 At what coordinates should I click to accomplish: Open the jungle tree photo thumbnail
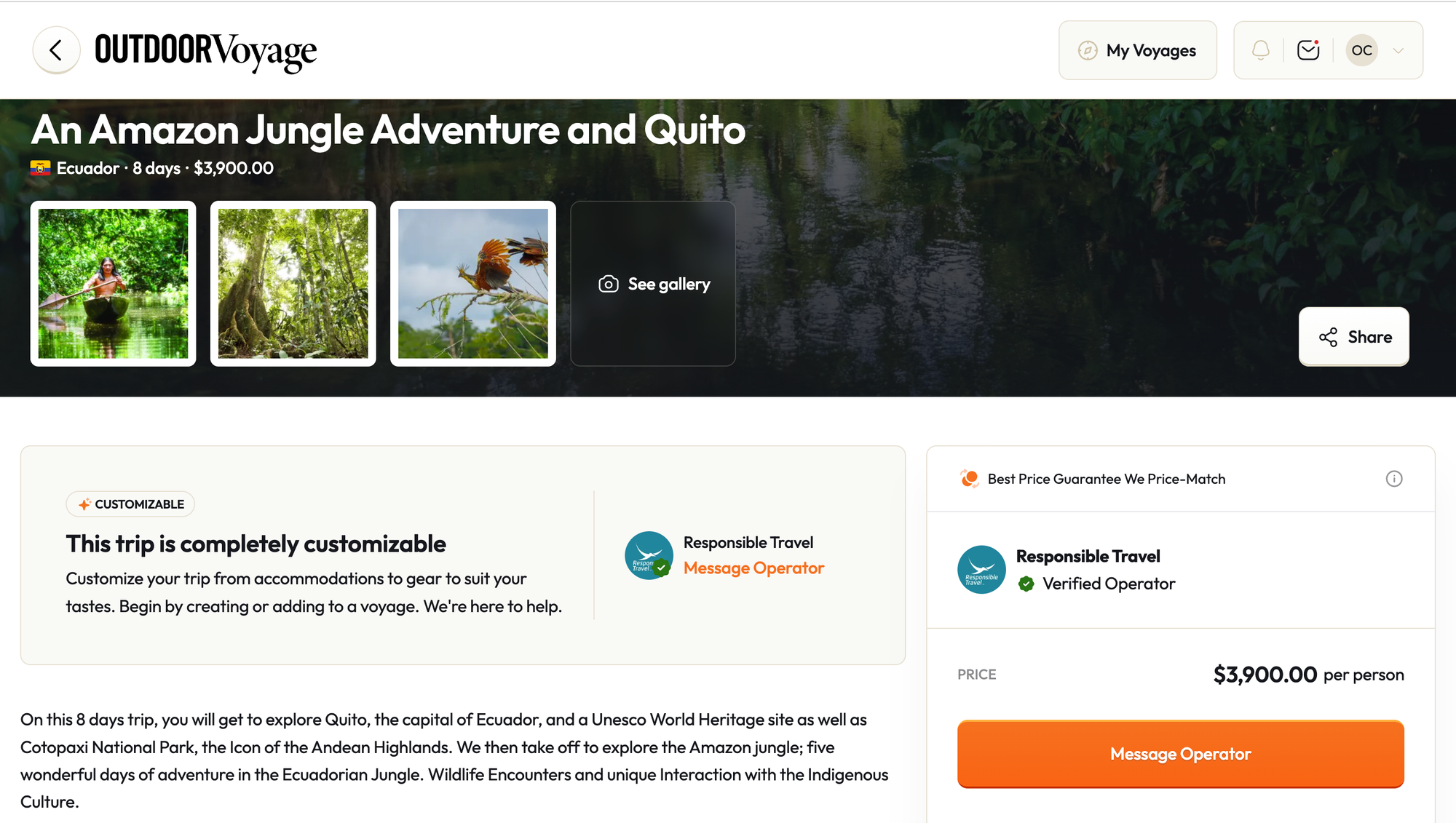(x=293, y=284)
